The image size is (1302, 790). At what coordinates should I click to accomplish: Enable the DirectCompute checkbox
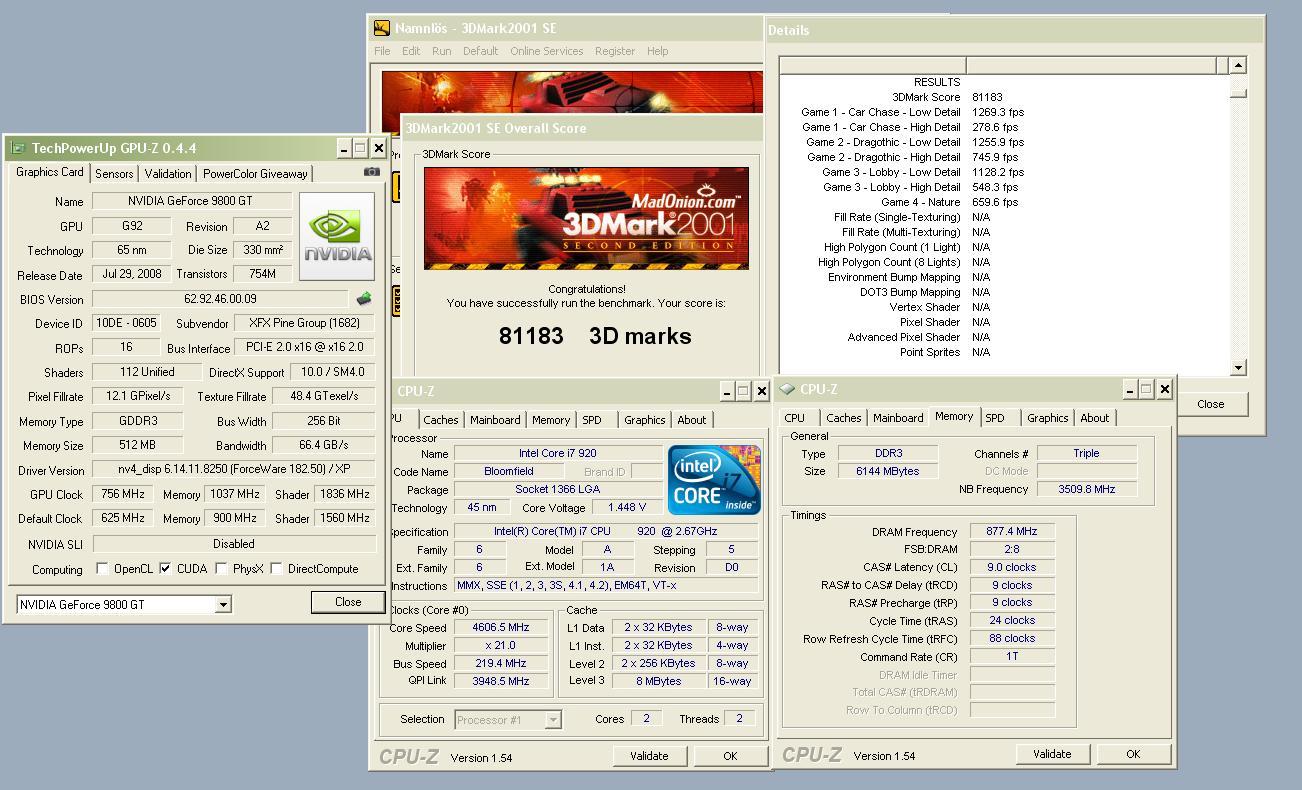[x=277, y=569]
